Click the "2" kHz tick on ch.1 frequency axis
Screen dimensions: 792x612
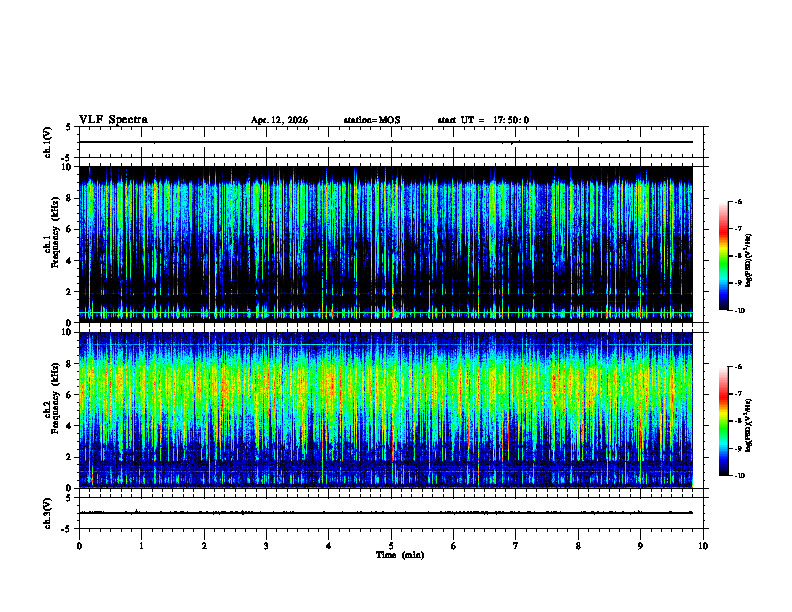(70, 291)
